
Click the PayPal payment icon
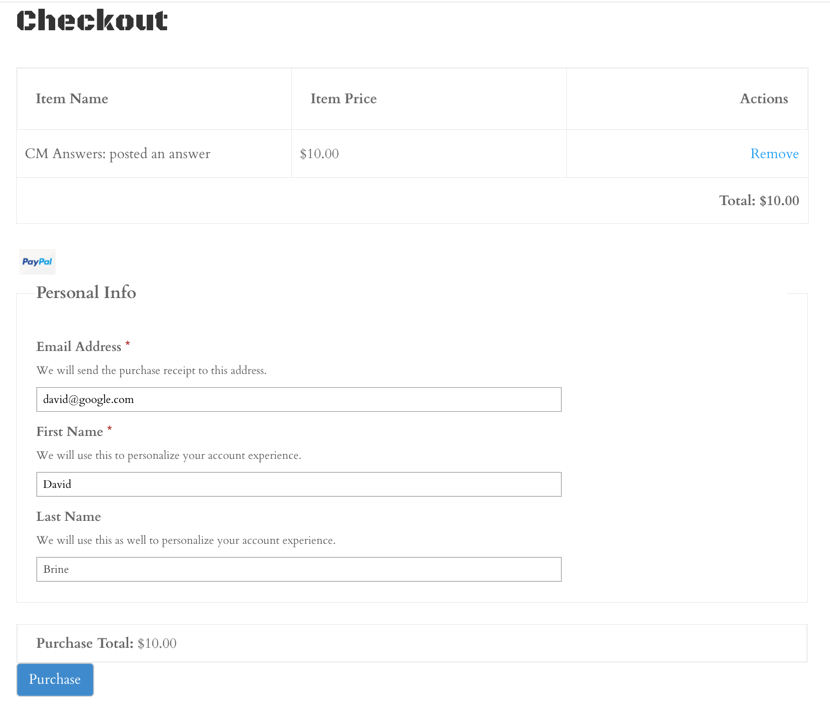click(x=37, y=262)
